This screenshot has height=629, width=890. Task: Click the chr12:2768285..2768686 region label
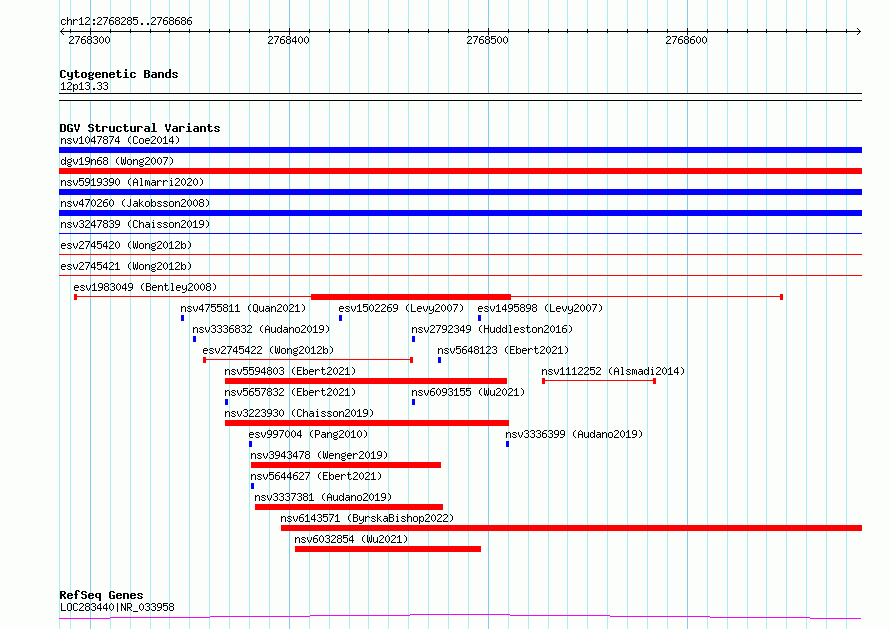[x=126, y=22]
